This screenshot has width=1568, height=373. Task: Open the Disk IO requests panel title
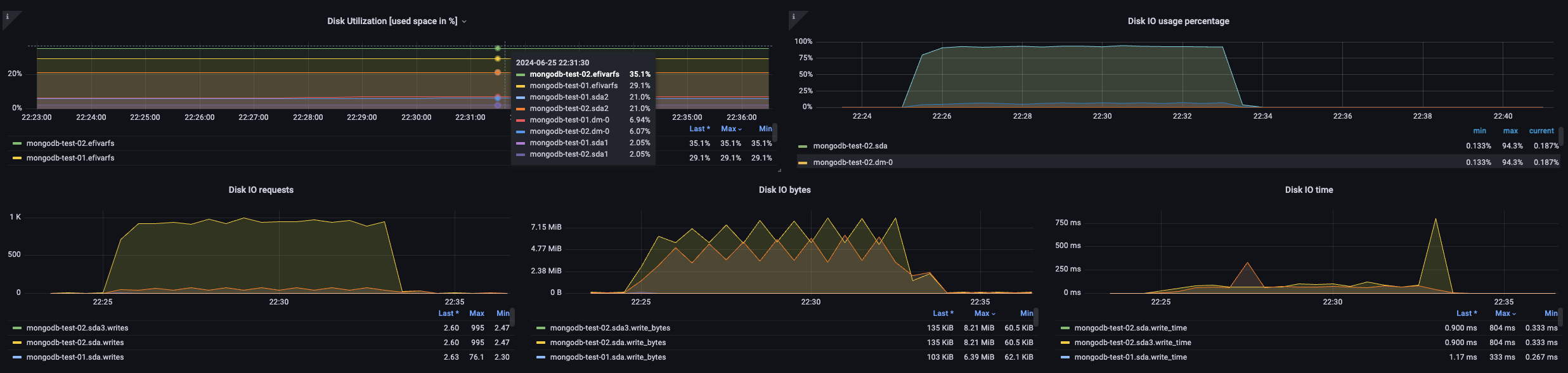[261, 190]
